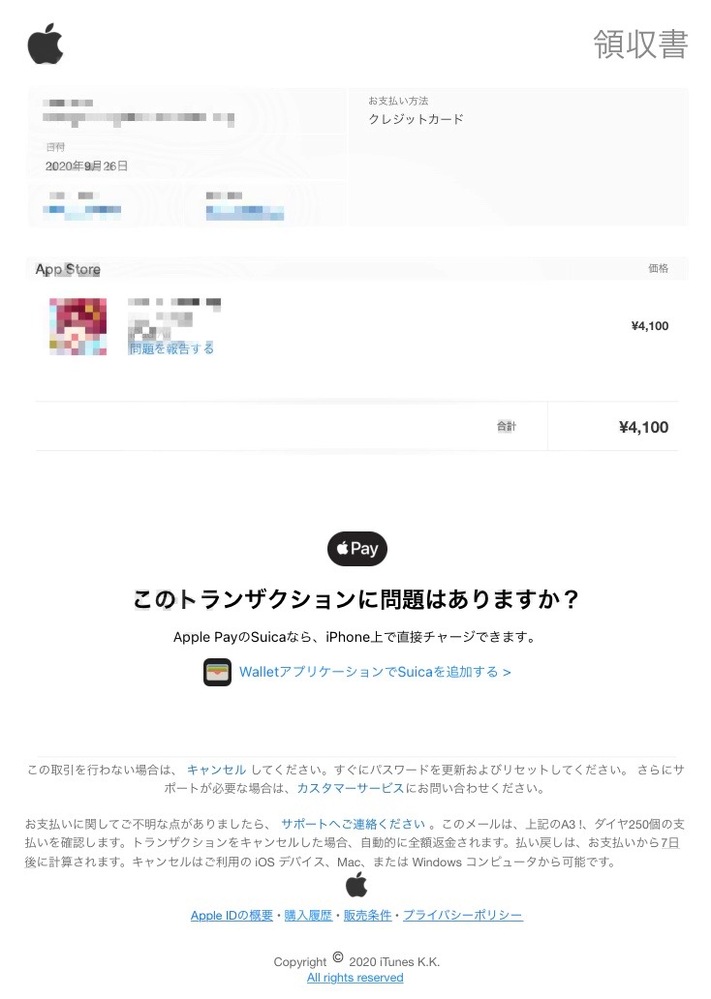
Task: Click the blurred blue link under the date
Action: [x=82, y=210]
